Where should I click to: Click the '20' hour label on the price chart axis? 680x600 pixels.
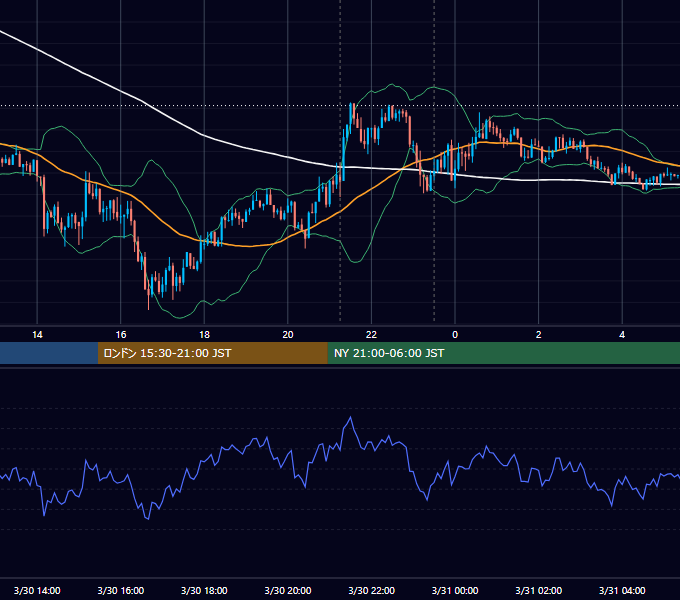[x=288, y=335]
